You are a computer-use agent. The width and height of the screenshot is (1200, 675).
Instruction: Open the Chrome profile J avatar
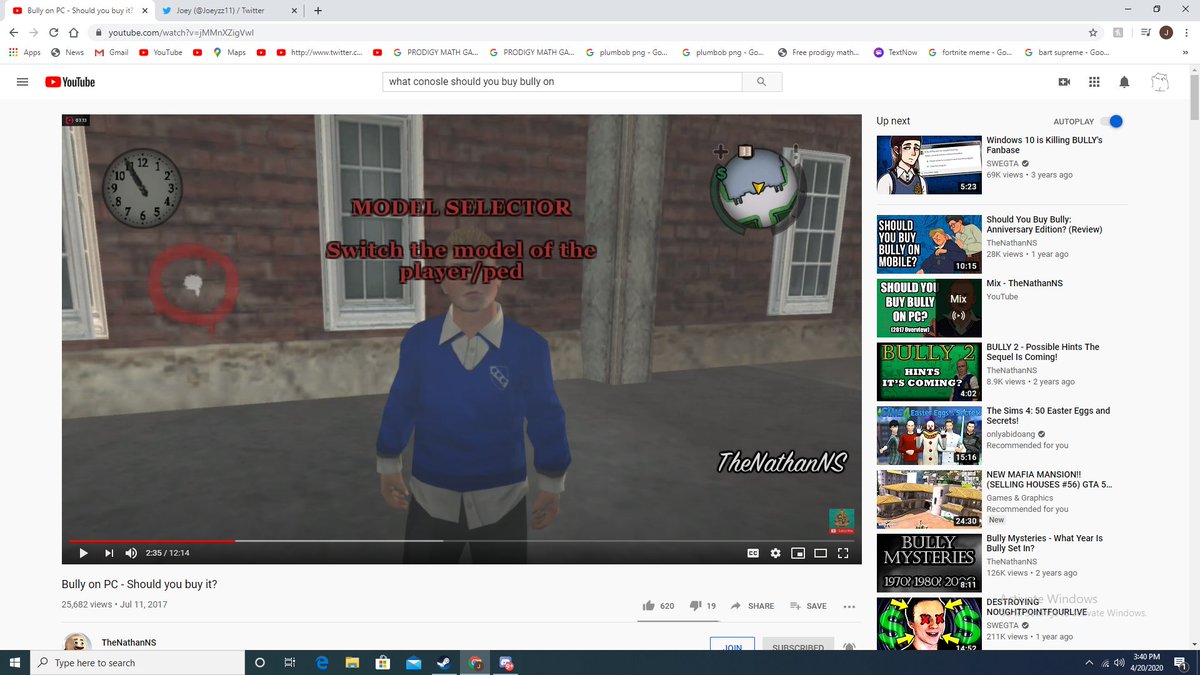(x=1166, y=32)
